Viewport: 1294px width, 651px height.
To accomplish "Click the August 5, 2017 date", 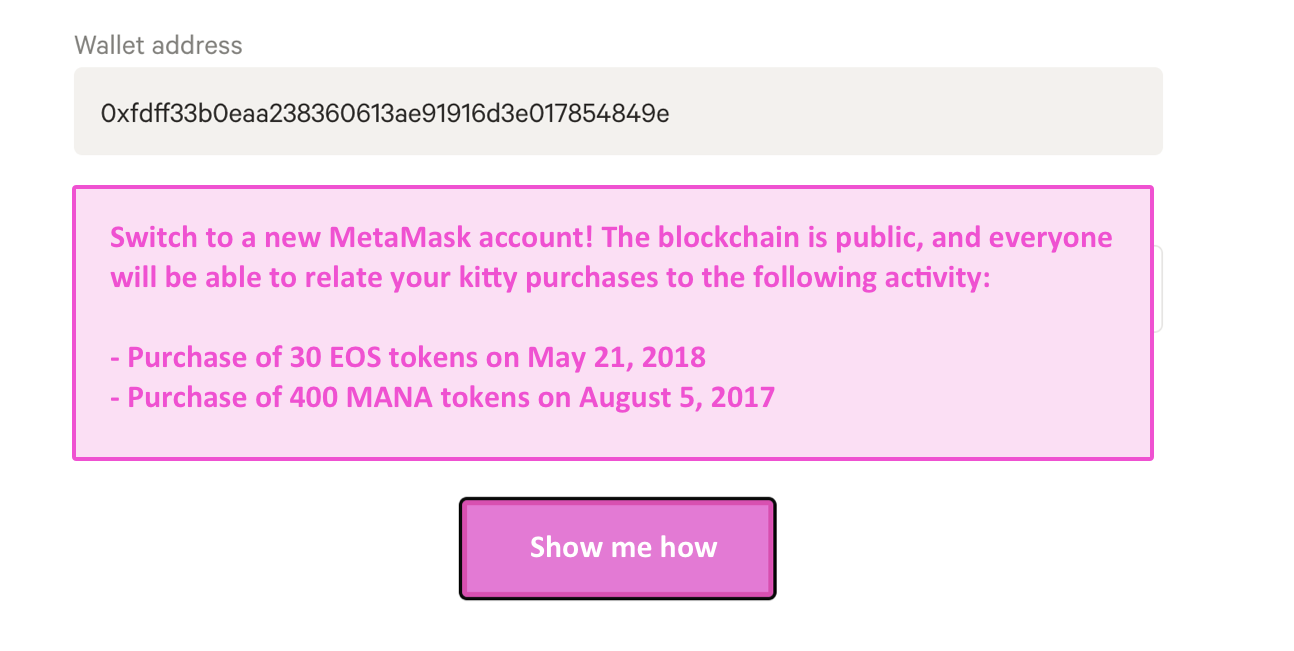I will (677, 397).
